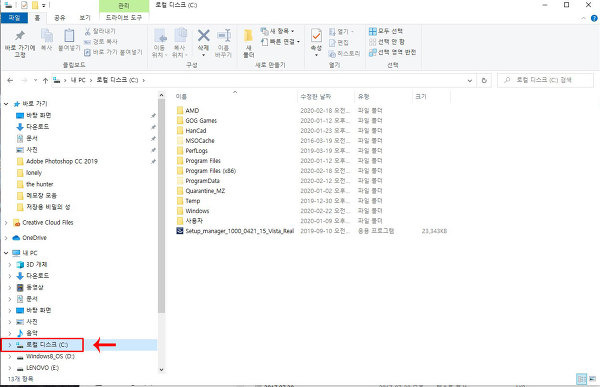Expand the LENOVO (E:) tree node
Image resolution: width=600 pixels, height=387 pixels.
pos(10,368)
